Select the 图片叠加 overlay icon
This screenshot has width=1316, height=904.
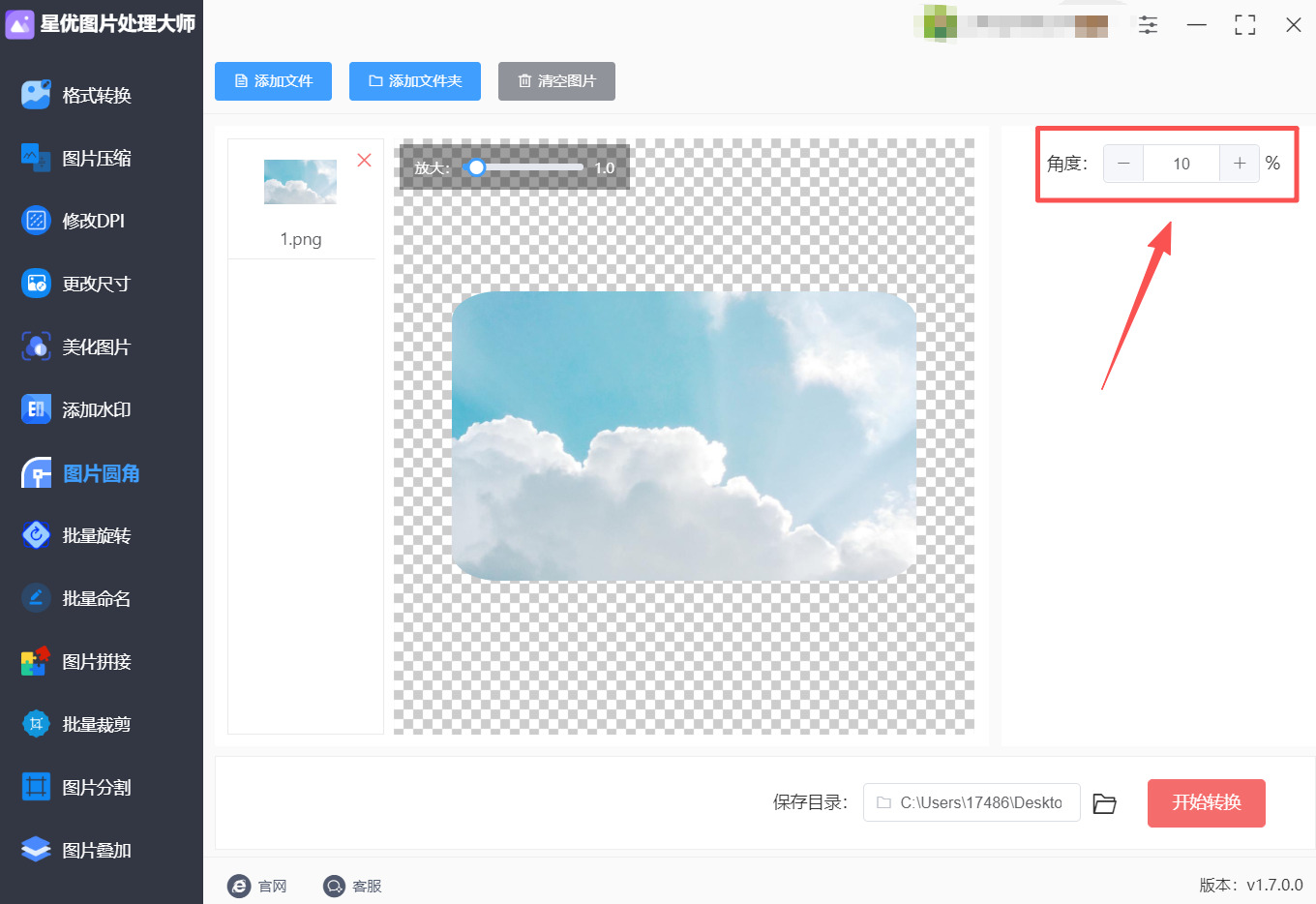(x=36, y=850)
